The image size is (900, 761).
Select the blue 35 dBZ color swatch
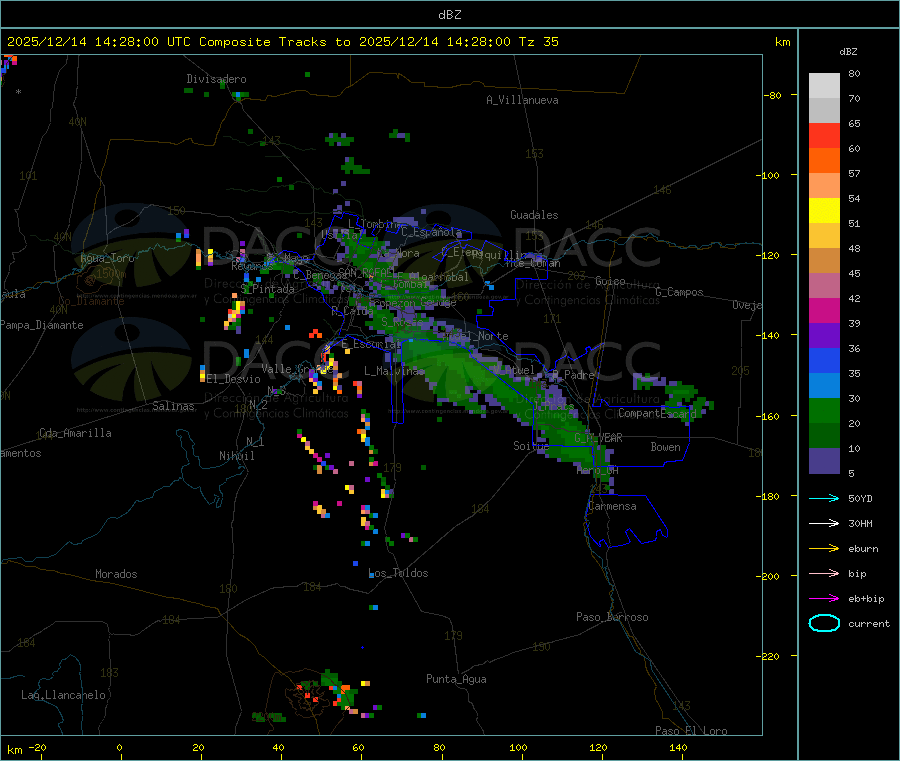(x=824, y=360)
